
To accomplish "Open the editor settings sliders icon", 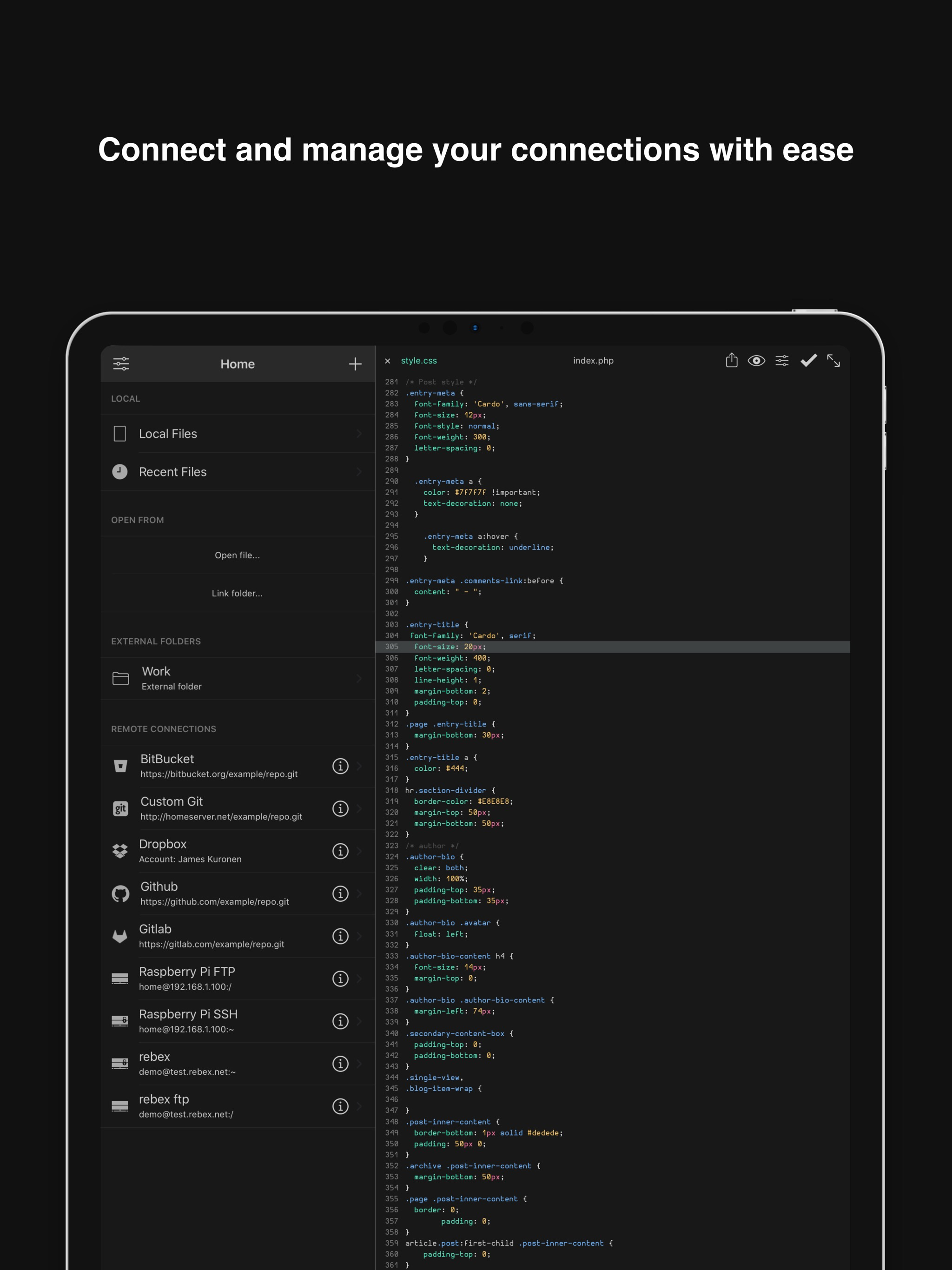I will [x=781, y=361].
